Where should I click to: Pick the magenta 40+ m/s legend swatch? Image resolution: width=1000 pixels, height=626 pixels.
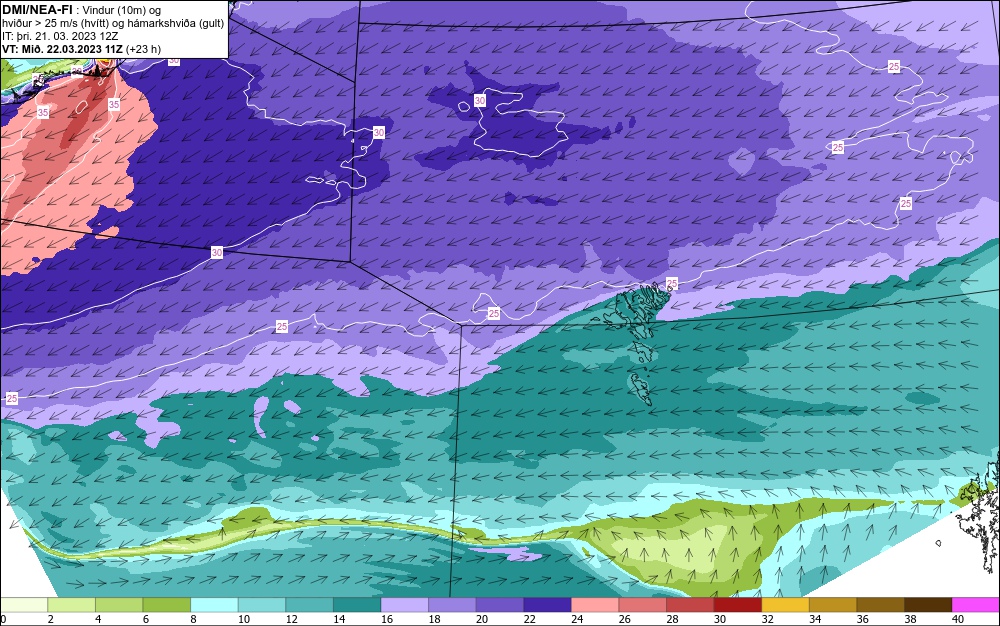pos(976,605)
